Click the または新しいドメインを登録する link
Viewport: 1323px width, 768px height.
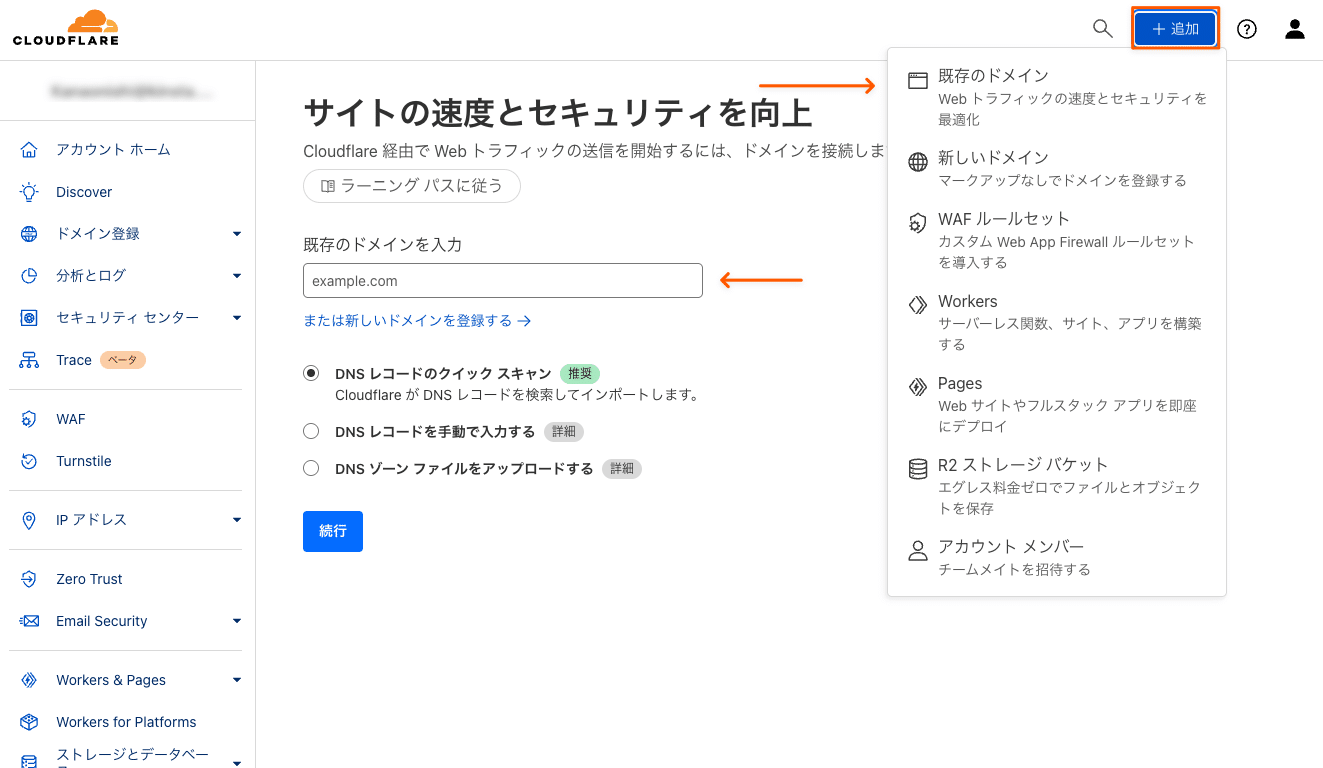416,321
